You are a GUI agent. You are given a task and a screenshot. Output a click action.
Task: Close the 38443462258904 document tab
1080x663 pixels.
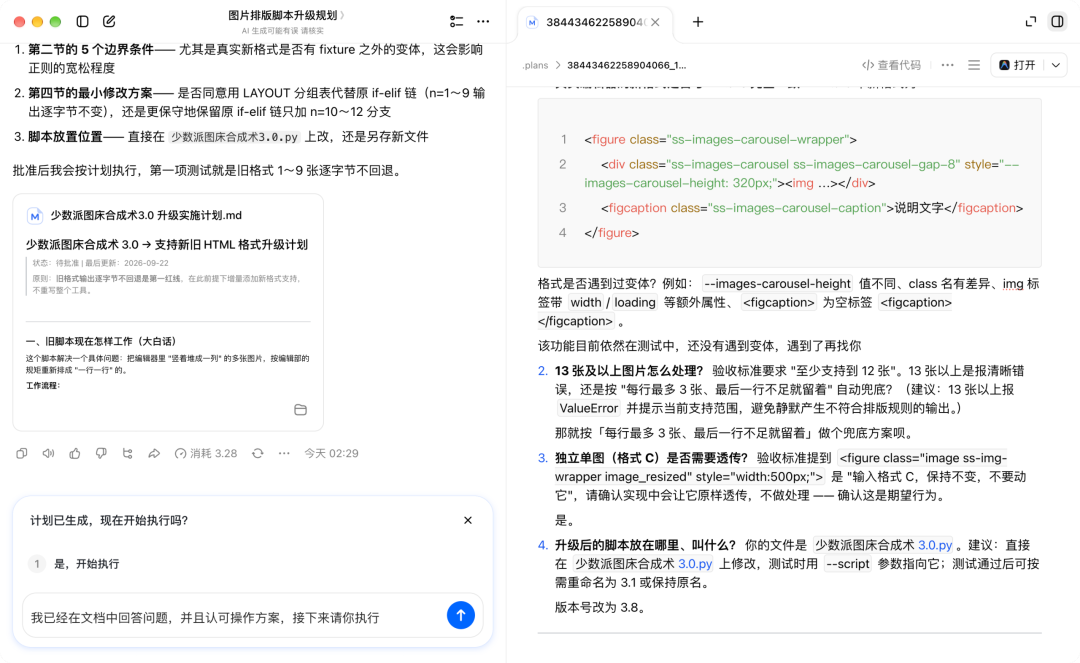pos(655,22)
